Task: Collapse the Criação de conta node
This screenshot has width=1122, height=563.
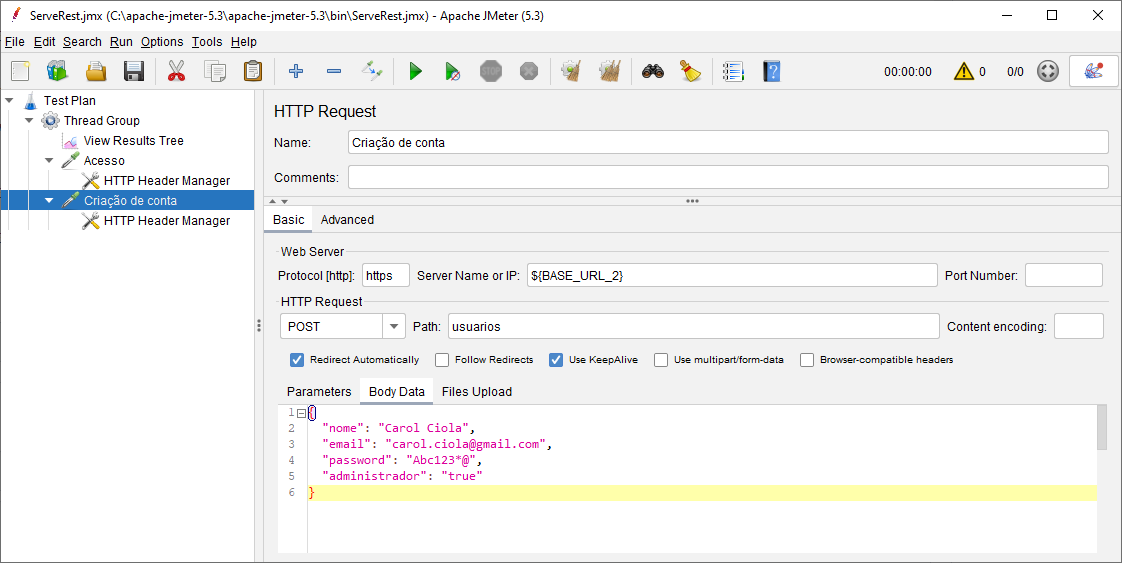Action: tap(49, 201)
